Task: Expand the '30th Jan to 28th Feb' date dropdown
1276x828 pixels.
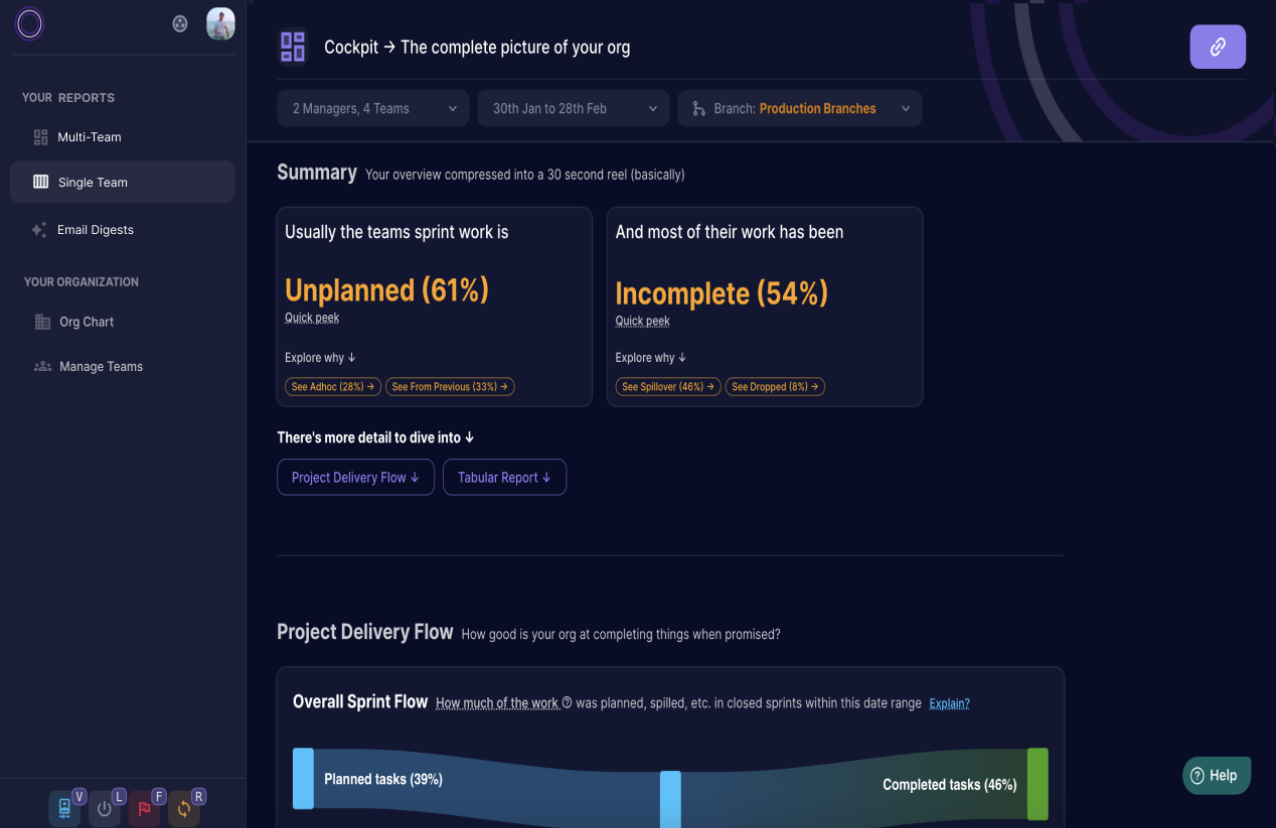Action: coord(573,109)
